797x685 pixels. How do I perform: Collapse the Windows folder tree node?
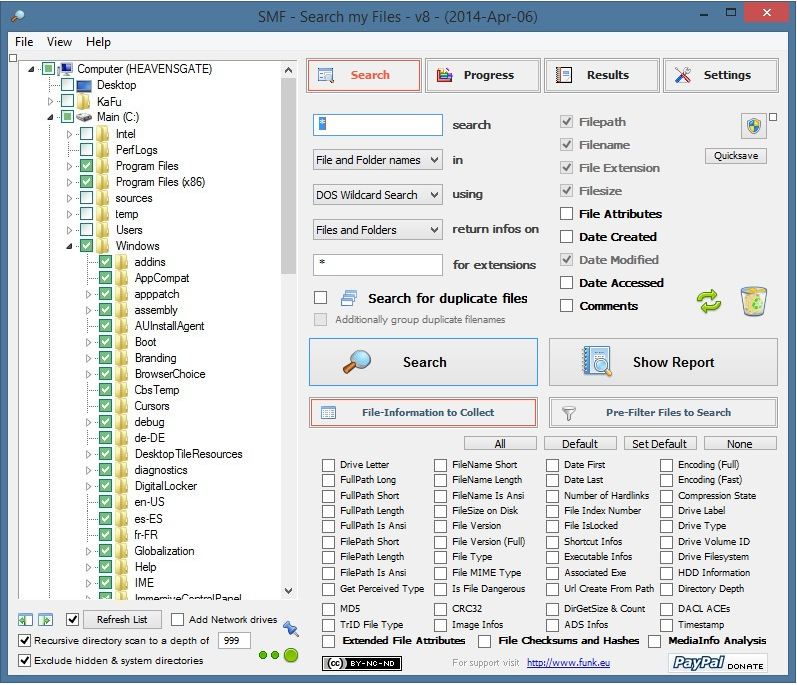click(70, 246)
